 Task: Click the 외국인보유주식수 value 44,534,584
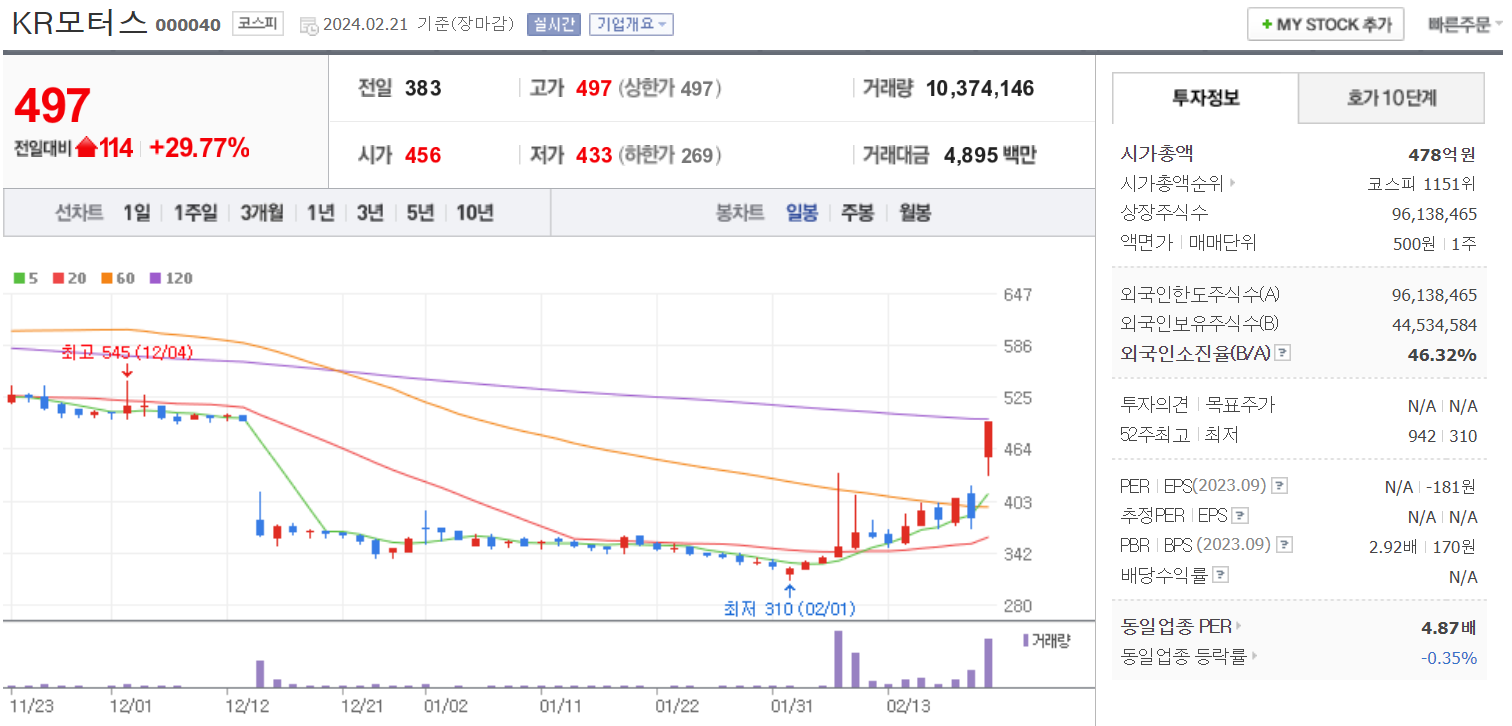(1434, 324)
